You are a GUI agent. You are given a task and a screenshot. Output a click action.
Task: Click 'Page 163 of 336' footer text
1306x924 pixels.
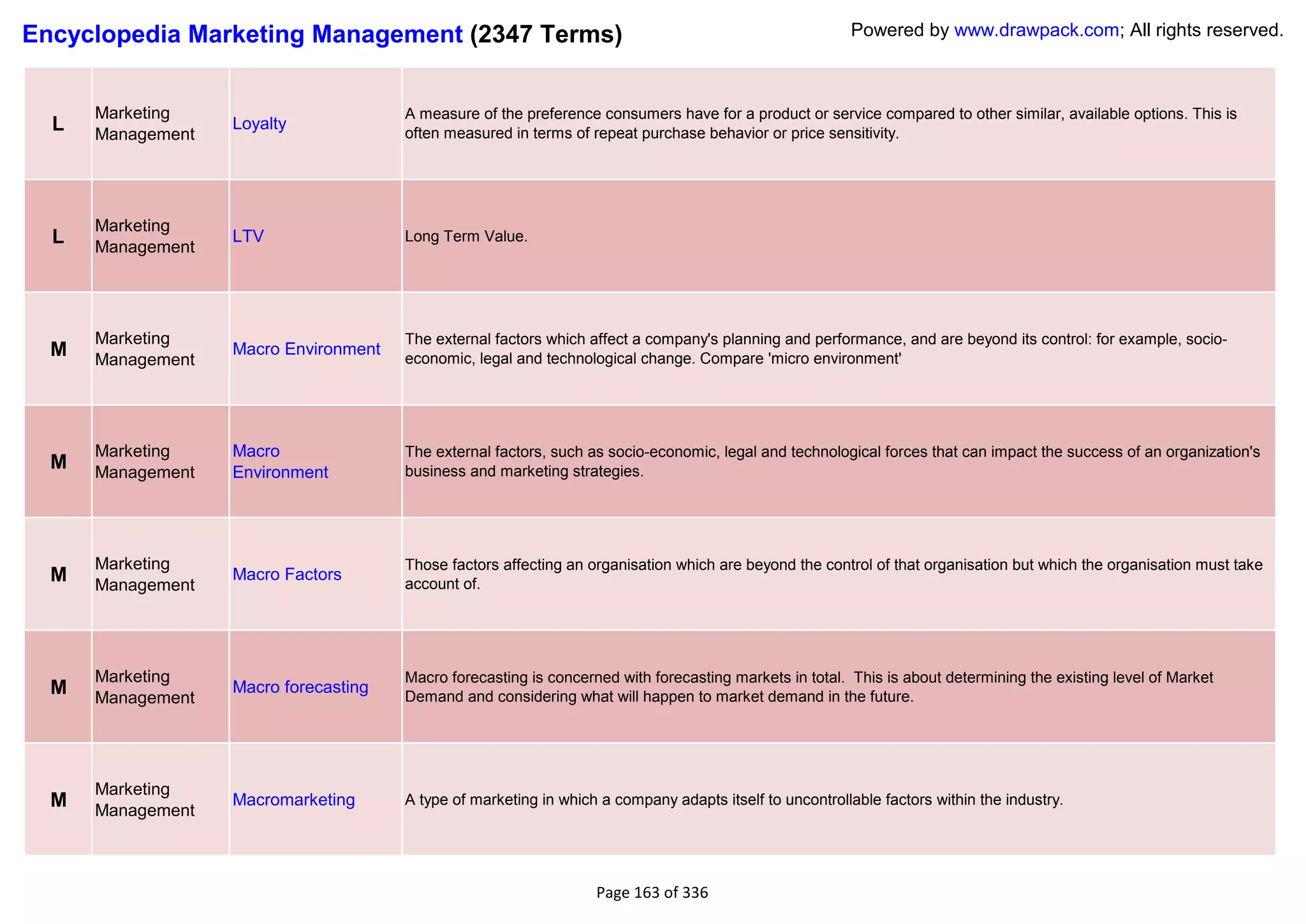(652, 893)
